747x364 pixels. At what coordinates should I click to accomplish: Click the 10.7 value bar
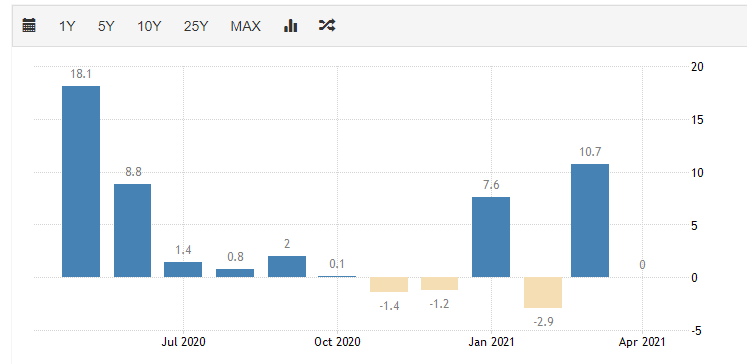[590, 221]
